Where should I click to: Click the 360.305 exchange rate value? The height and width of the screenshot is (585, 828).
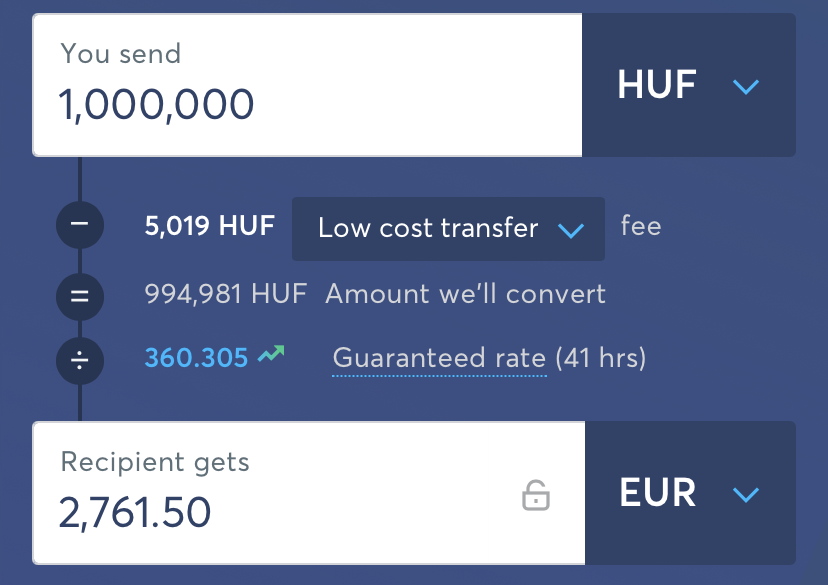tap(196, 358)
